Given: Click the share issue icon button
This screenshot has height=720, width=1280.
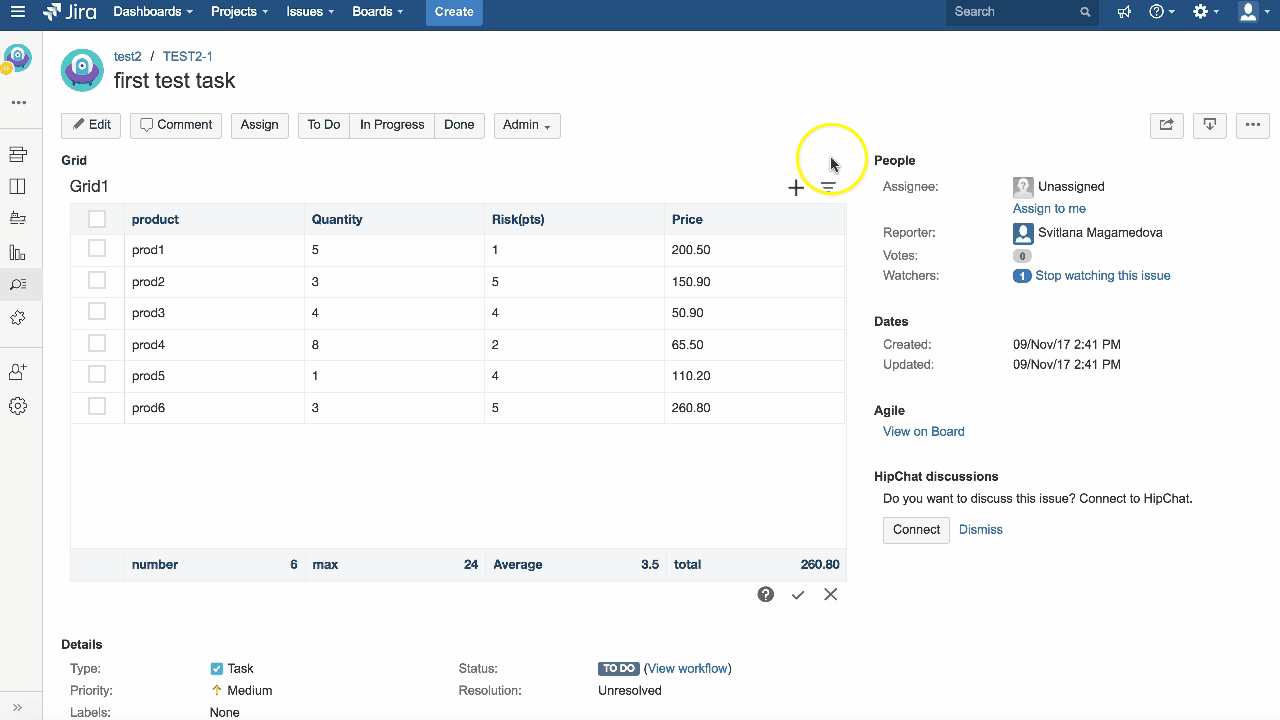Looking at the screenshot, I should click(x=1167, y=125).
